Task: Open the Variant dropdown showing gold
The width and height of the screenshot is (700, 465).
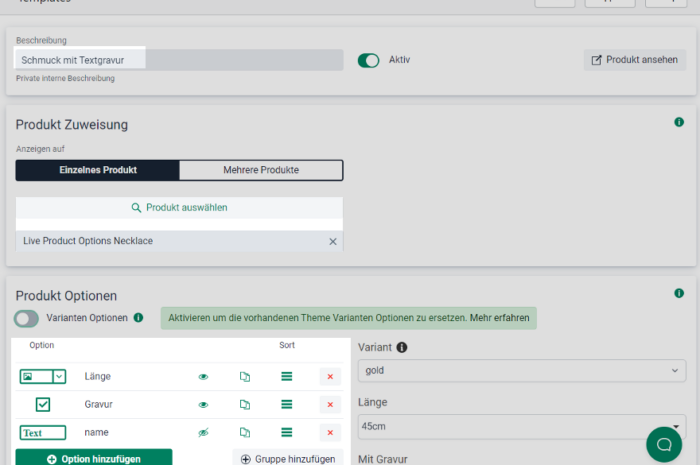Action: click(x=521, y=371)
